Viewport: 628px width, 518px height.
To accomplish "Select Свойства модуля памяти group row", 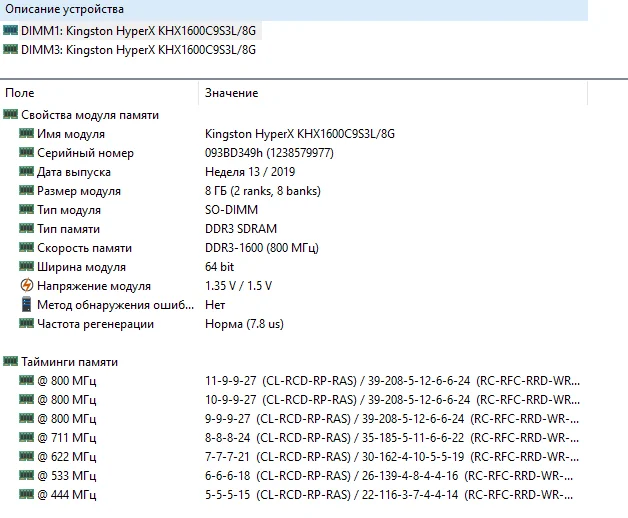I will (x=90, y=115).
